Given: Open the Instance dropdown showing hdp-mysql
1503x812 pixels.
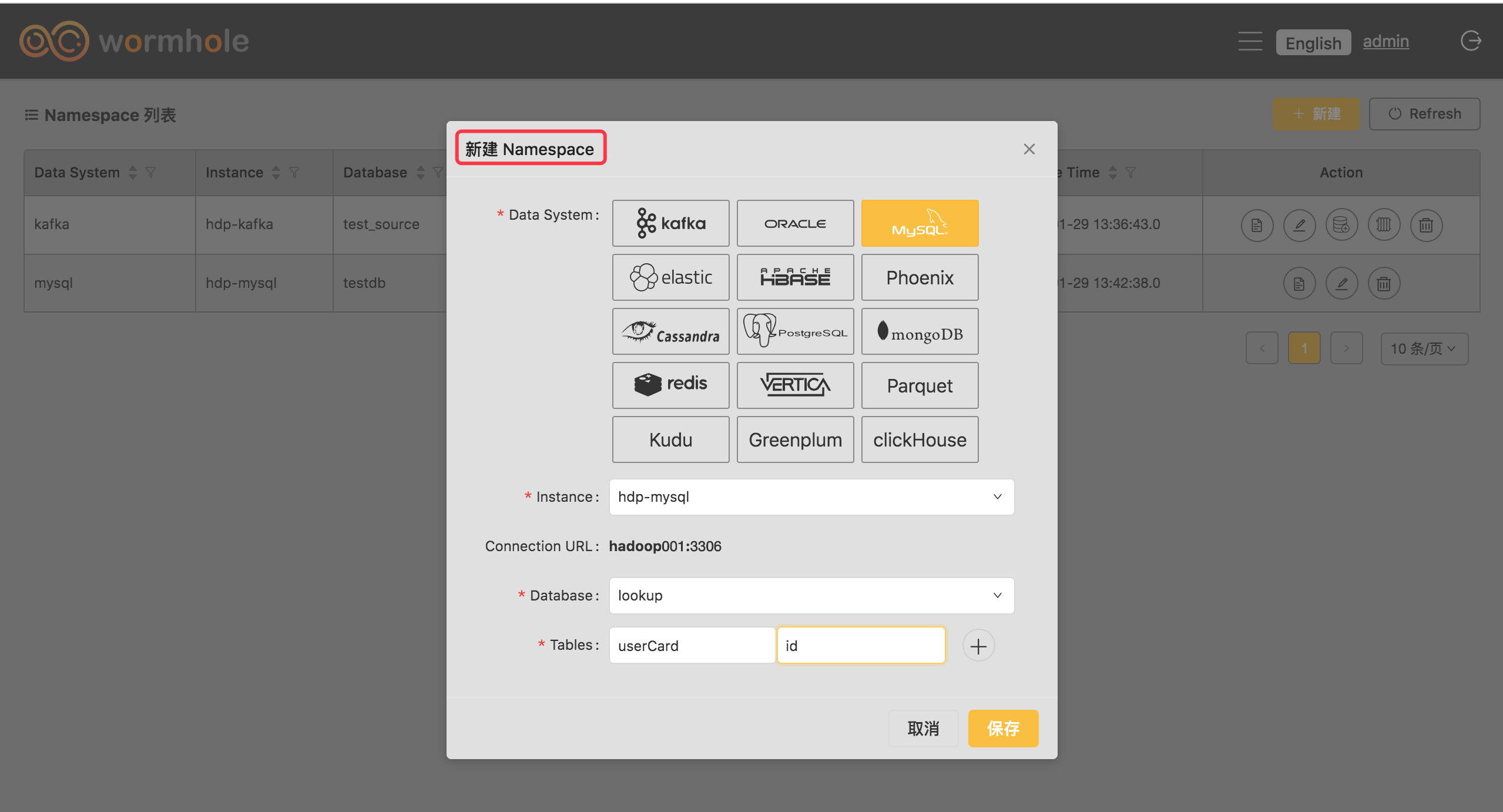Looking at the screenshot, I should point(811,497).
